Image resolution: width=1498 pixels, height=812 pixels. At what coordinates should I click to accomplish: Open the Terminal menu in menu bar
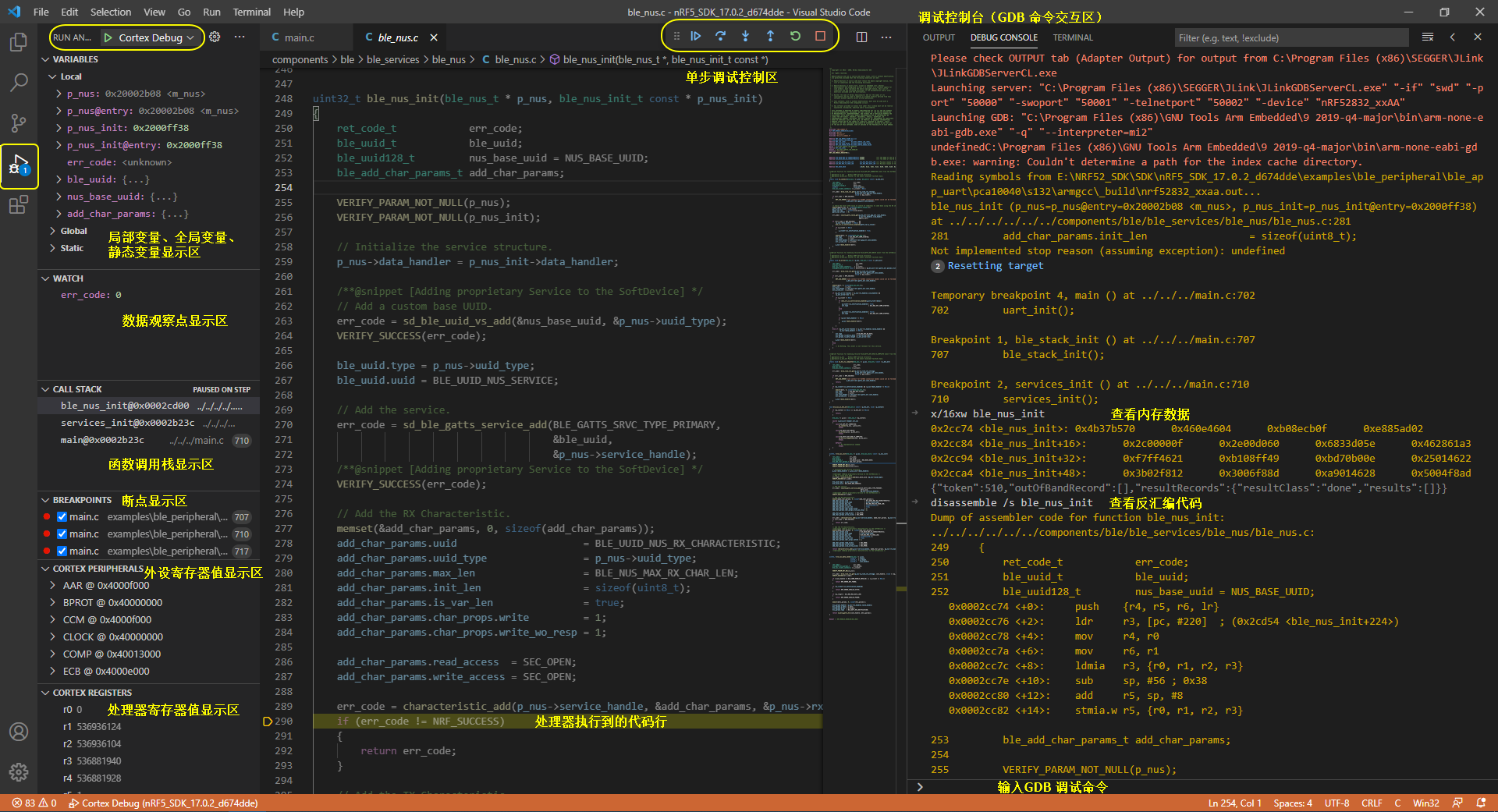coord(251,12)
